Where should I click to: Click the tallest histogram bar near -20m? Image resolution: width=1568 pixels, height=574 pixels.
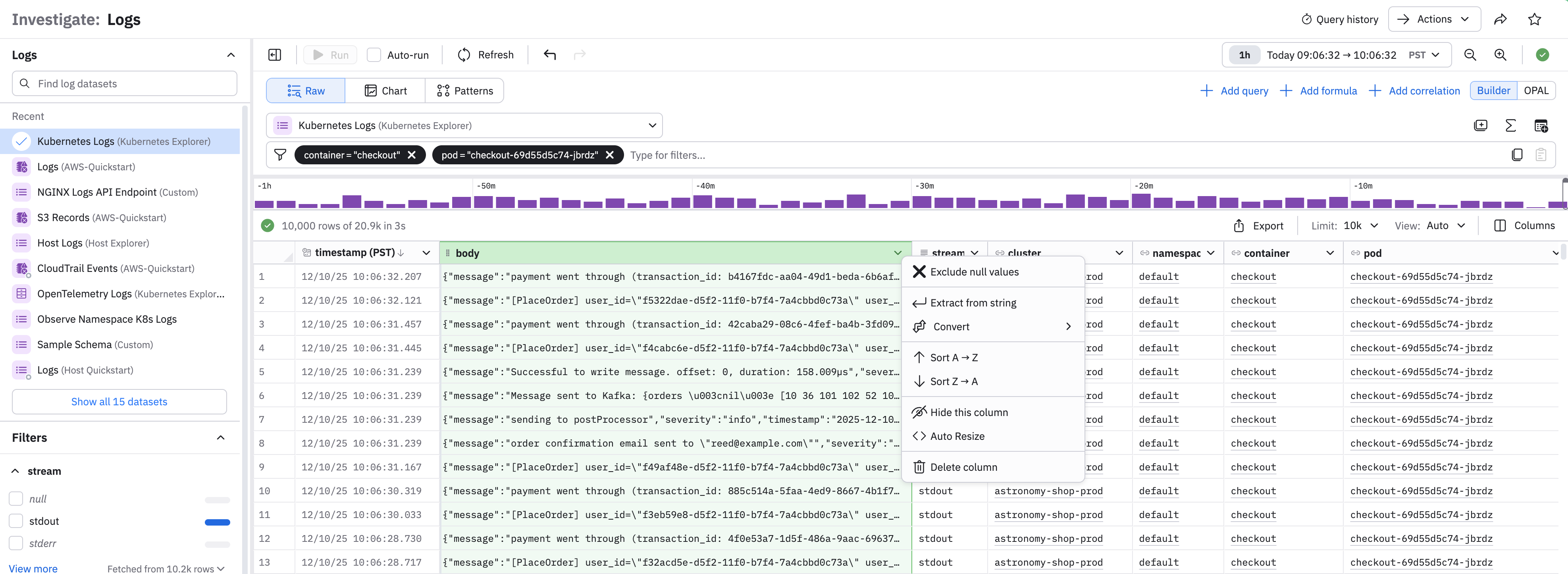[x=1141, y=201]
